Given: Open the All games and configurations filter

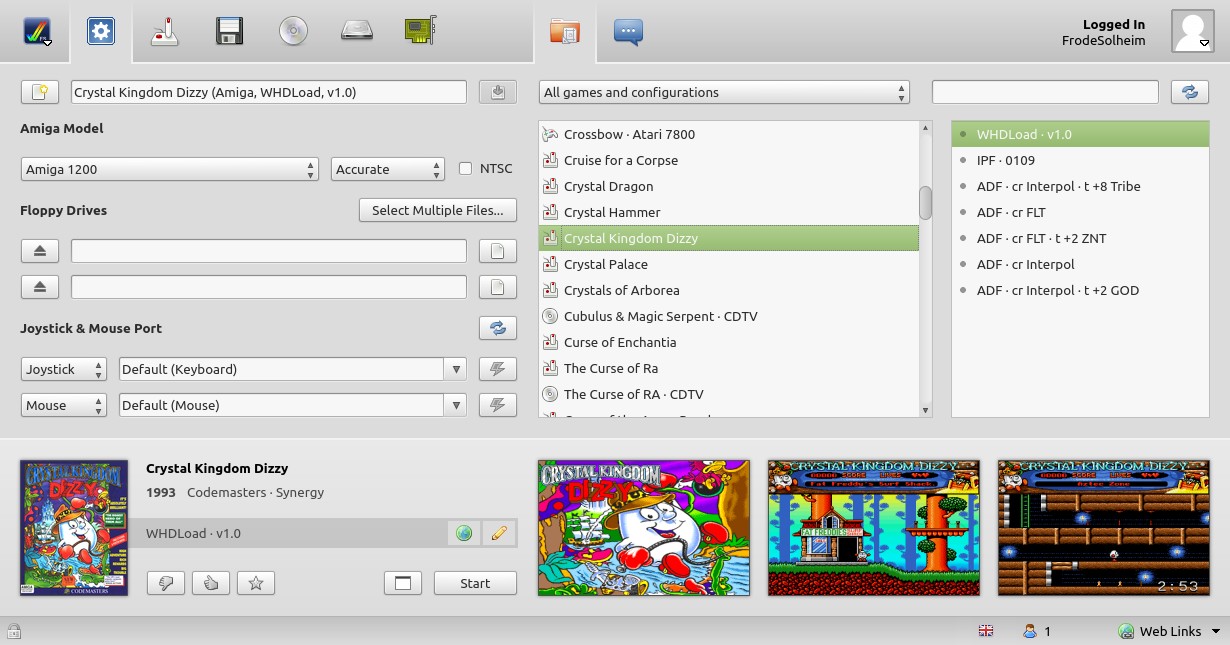Looking at the screenshot, I should click(724, 92).
